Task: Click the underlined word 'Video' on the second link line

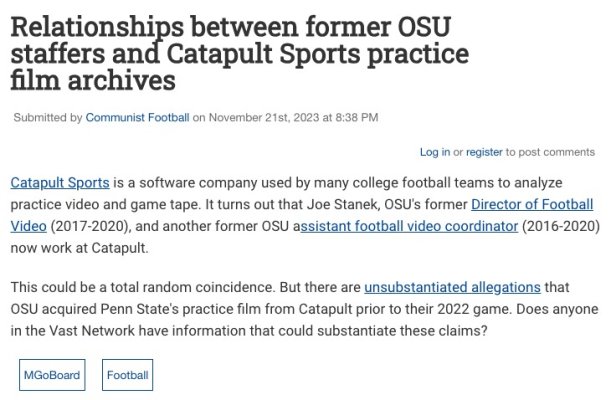Action: click(28, 226)
